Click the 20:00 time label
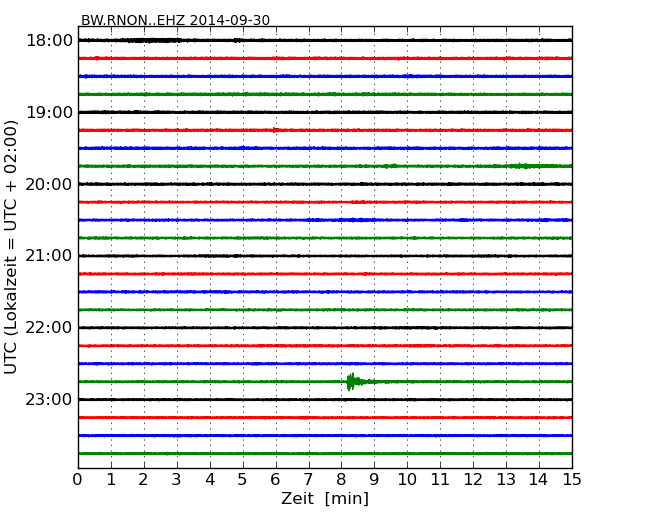 coord(49,184)
